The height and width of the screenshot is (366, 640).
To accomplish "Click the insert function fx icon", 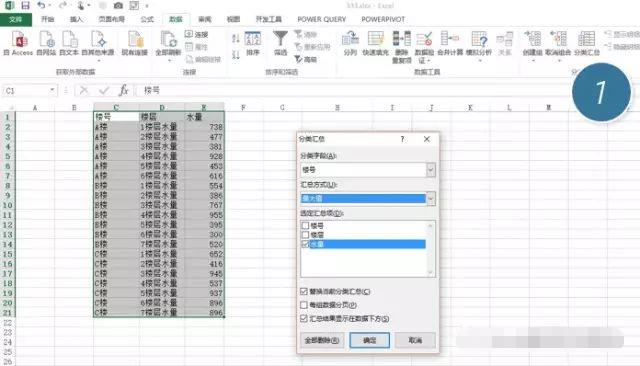I will [124, 90].
